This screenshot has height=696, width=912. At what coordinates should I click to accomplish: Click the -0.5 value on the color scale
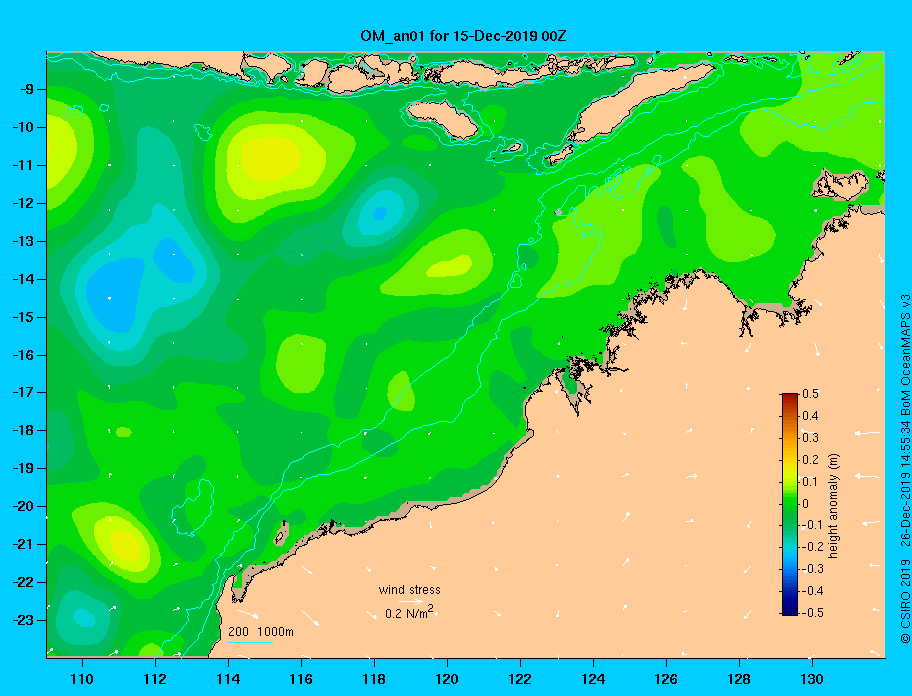pyautogui.click(x=812, y=612)
